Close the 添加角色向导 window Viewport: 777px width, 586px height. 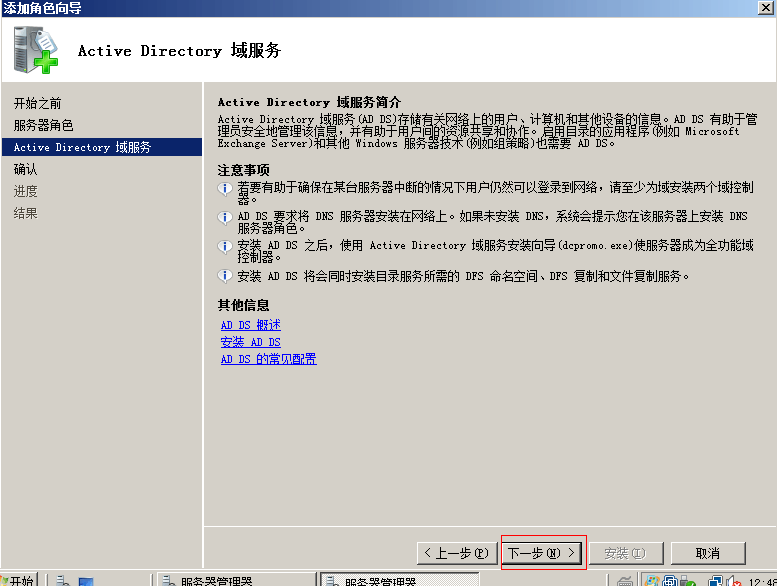pyautogui.click(x=765, y=8)
